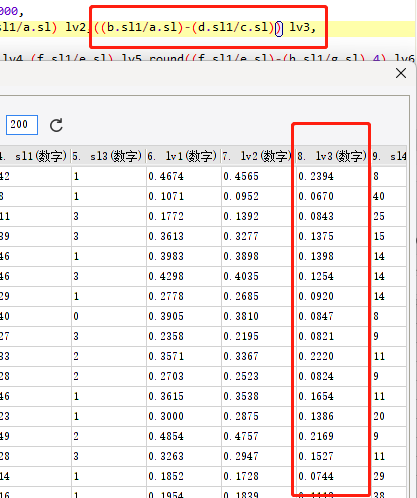
Task: Click lv2 cell 0.2875
Action: 258,416
